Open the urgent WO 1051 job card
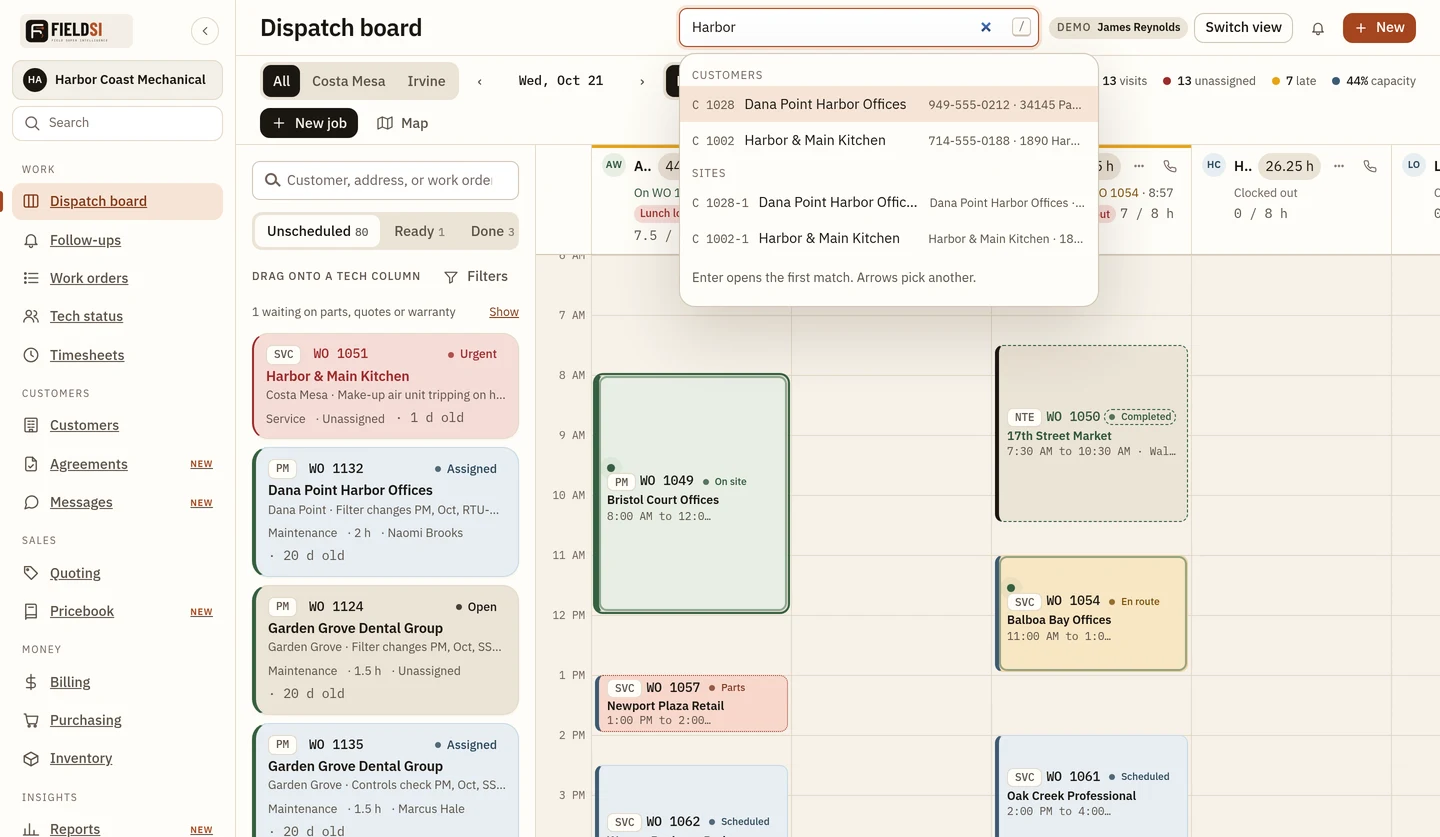The image size is (1440, 837). [x=385, y=386]
